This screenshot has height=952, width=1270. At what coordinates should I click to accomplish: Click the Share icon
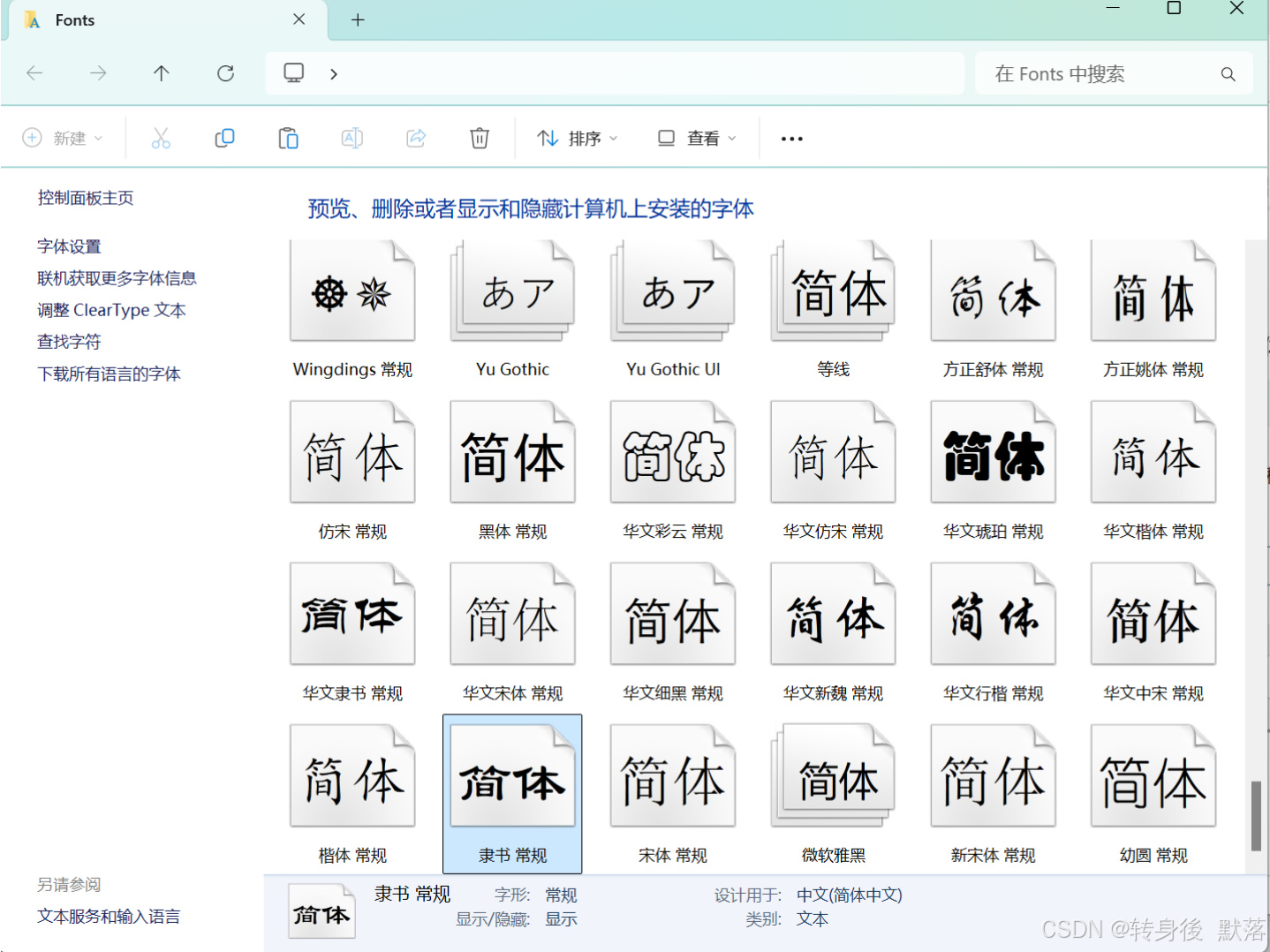coord(416,138)
